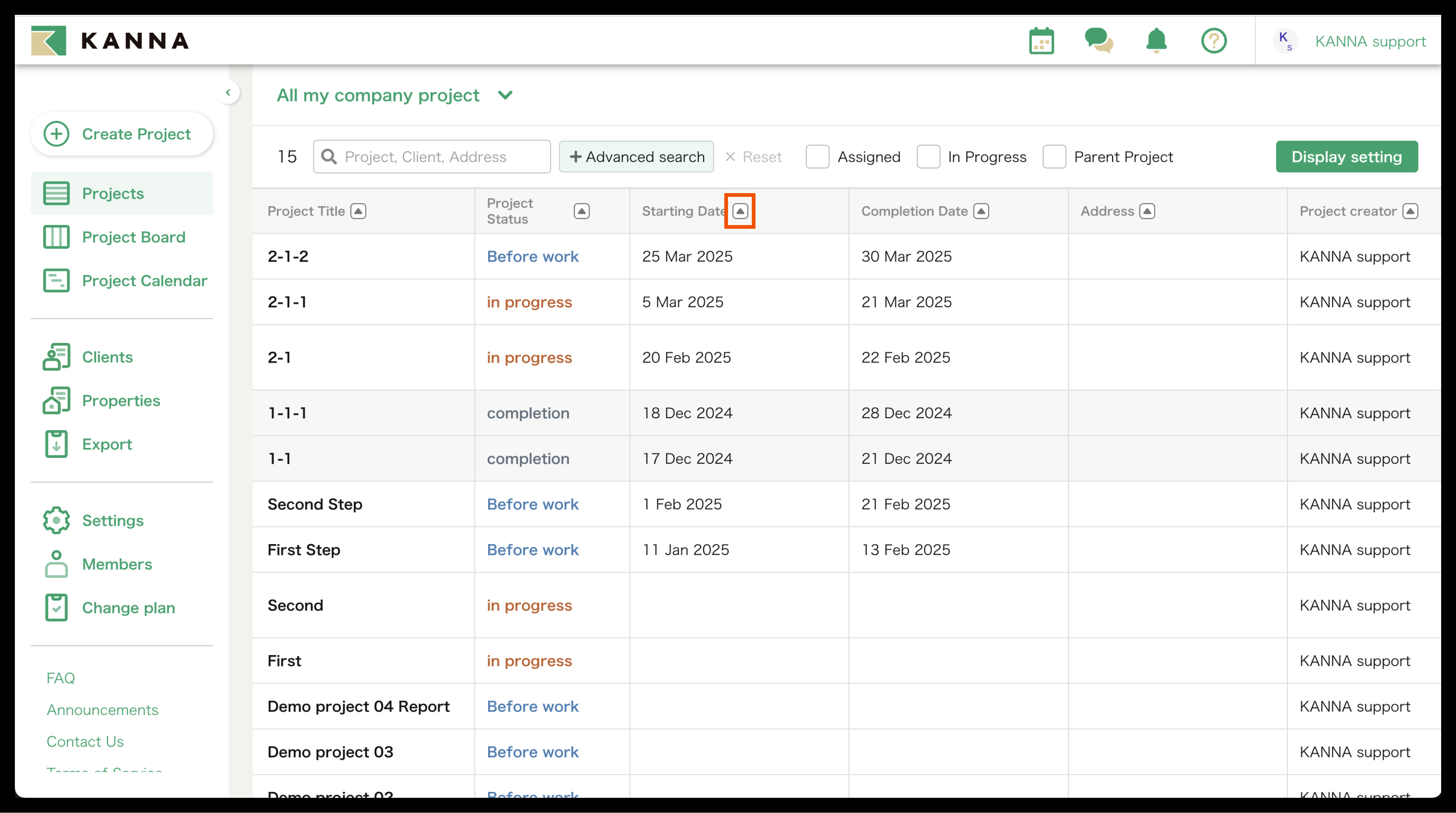Click the help question mark icon

click(x=1213, y=41)
